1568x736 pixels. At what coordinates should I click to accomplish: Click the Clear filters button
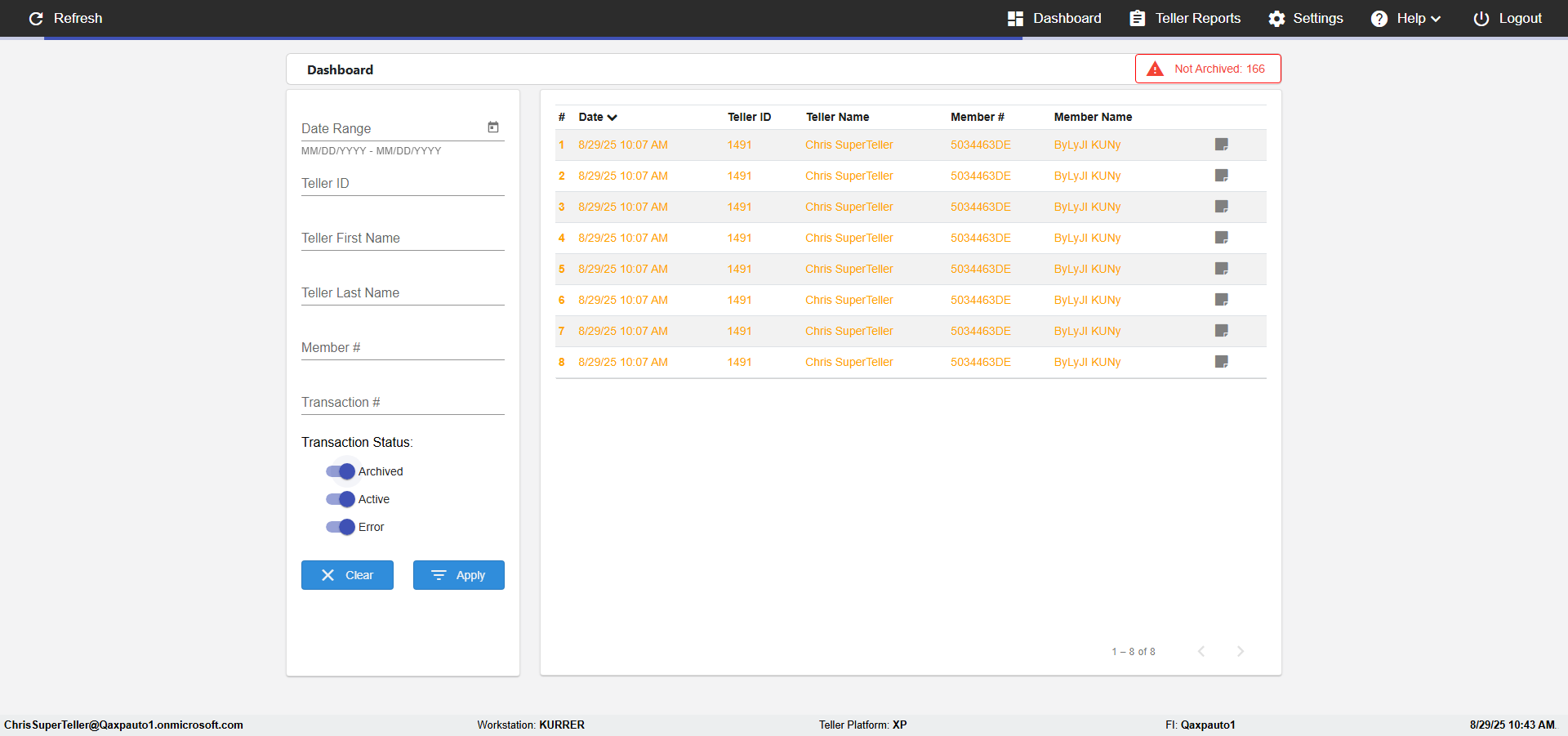click(x=347, y=575)
